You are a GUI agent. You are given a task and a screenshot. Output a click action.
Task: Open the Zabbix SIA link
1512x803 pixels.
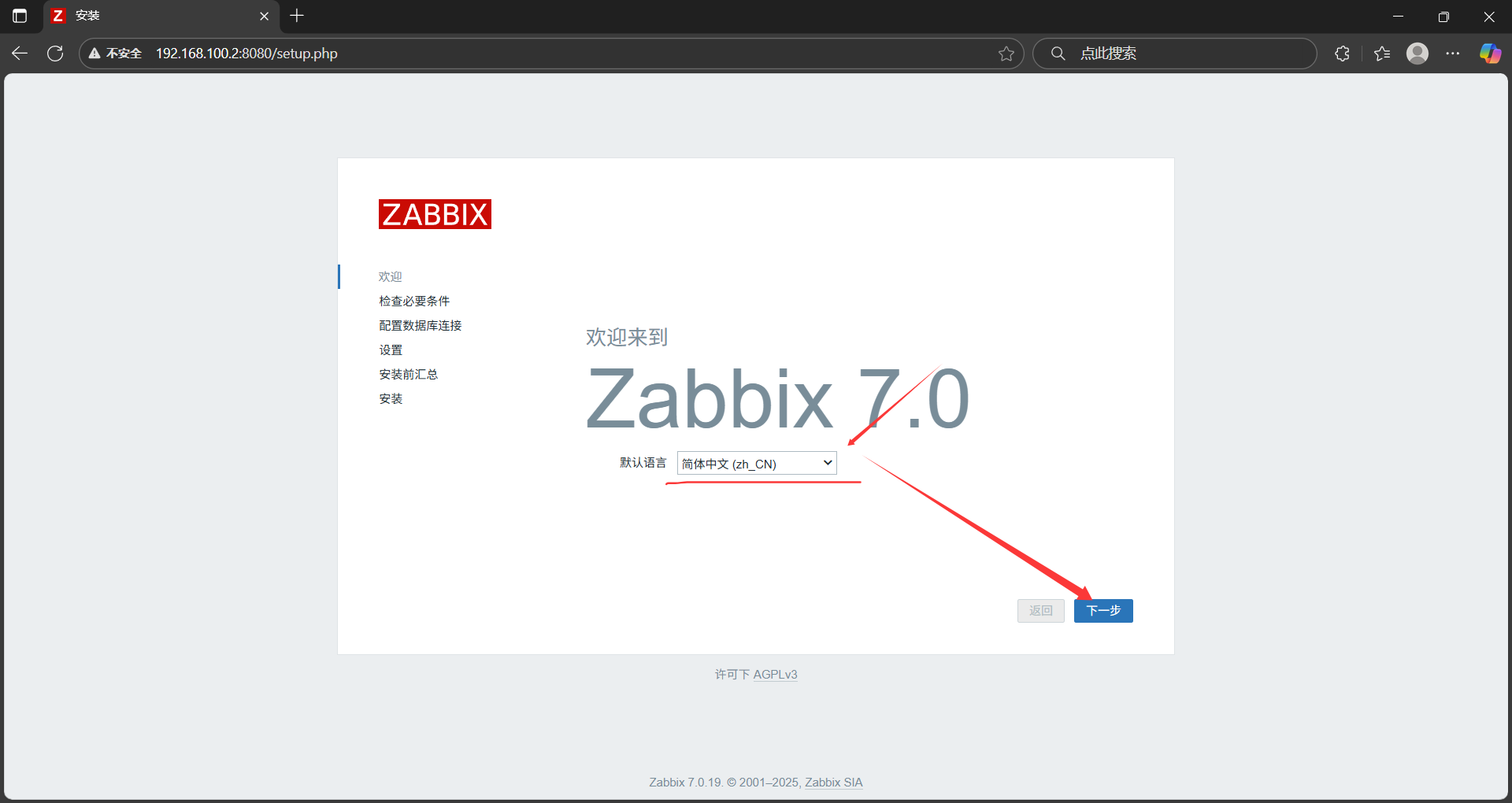[x=834, y=783]
